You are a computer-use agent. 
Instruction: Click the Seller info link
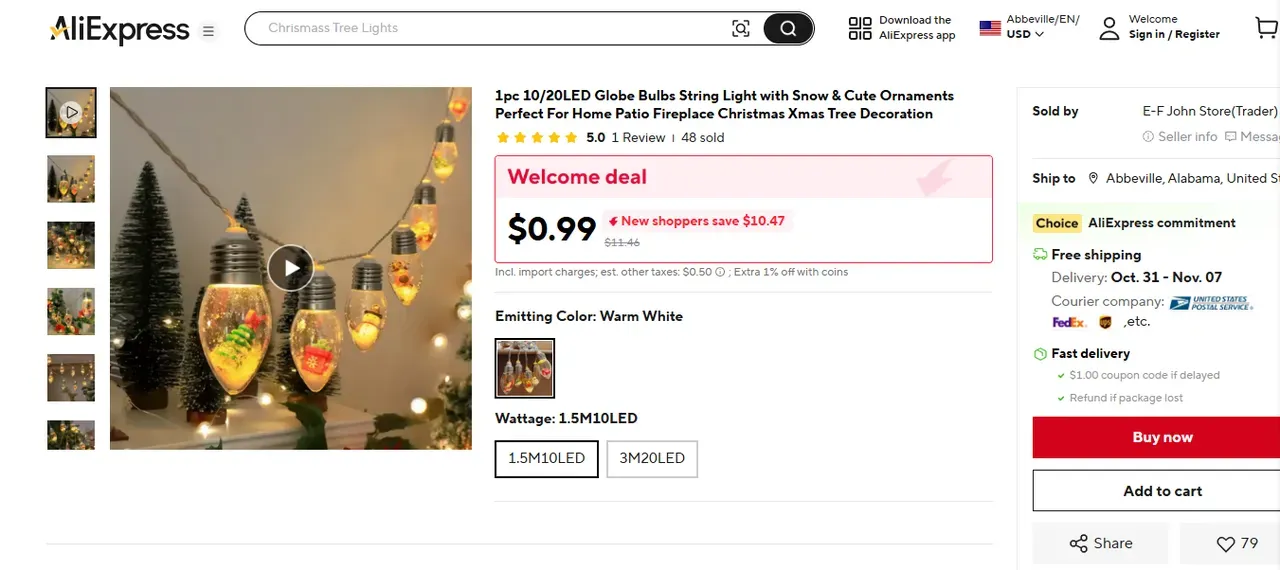tap(1181, 136)
